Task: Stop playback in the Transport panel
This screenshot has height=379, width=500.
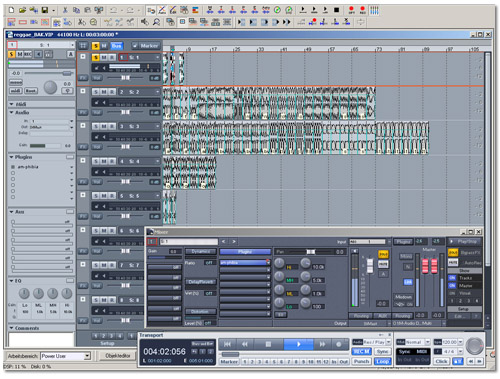Action: 268,344
